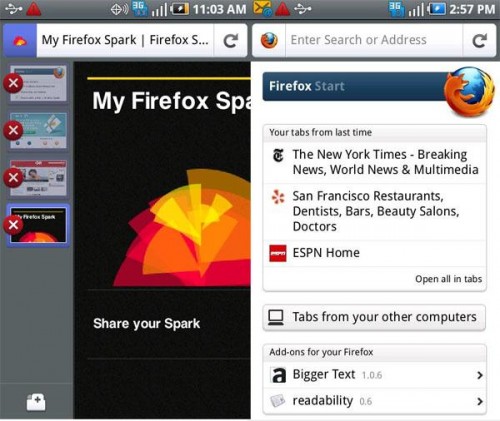Screen dimensions: 500x421
Task: Reload the My Firefox Spark page
Action: pos(230,40)
